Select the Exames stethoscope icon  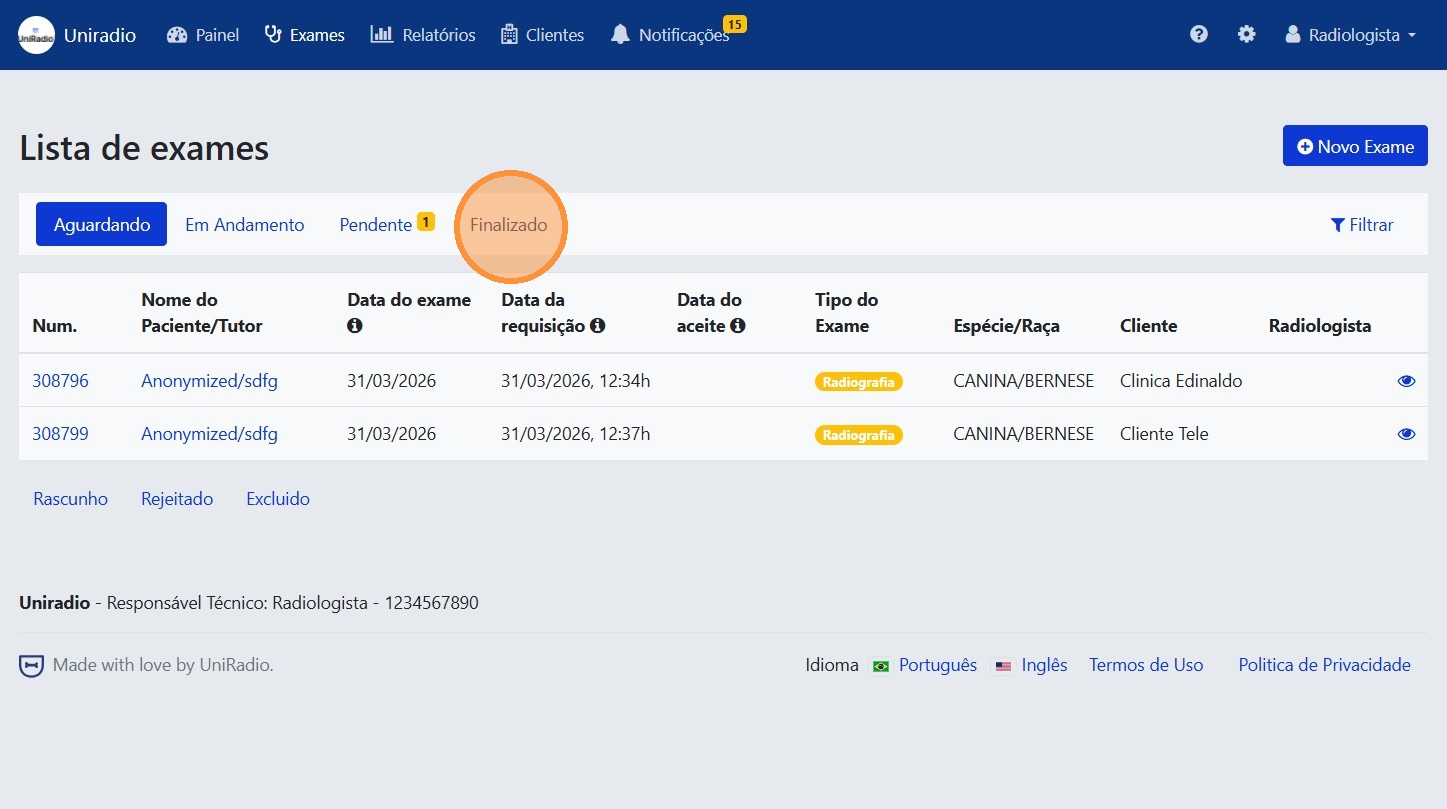coord(272,33)
